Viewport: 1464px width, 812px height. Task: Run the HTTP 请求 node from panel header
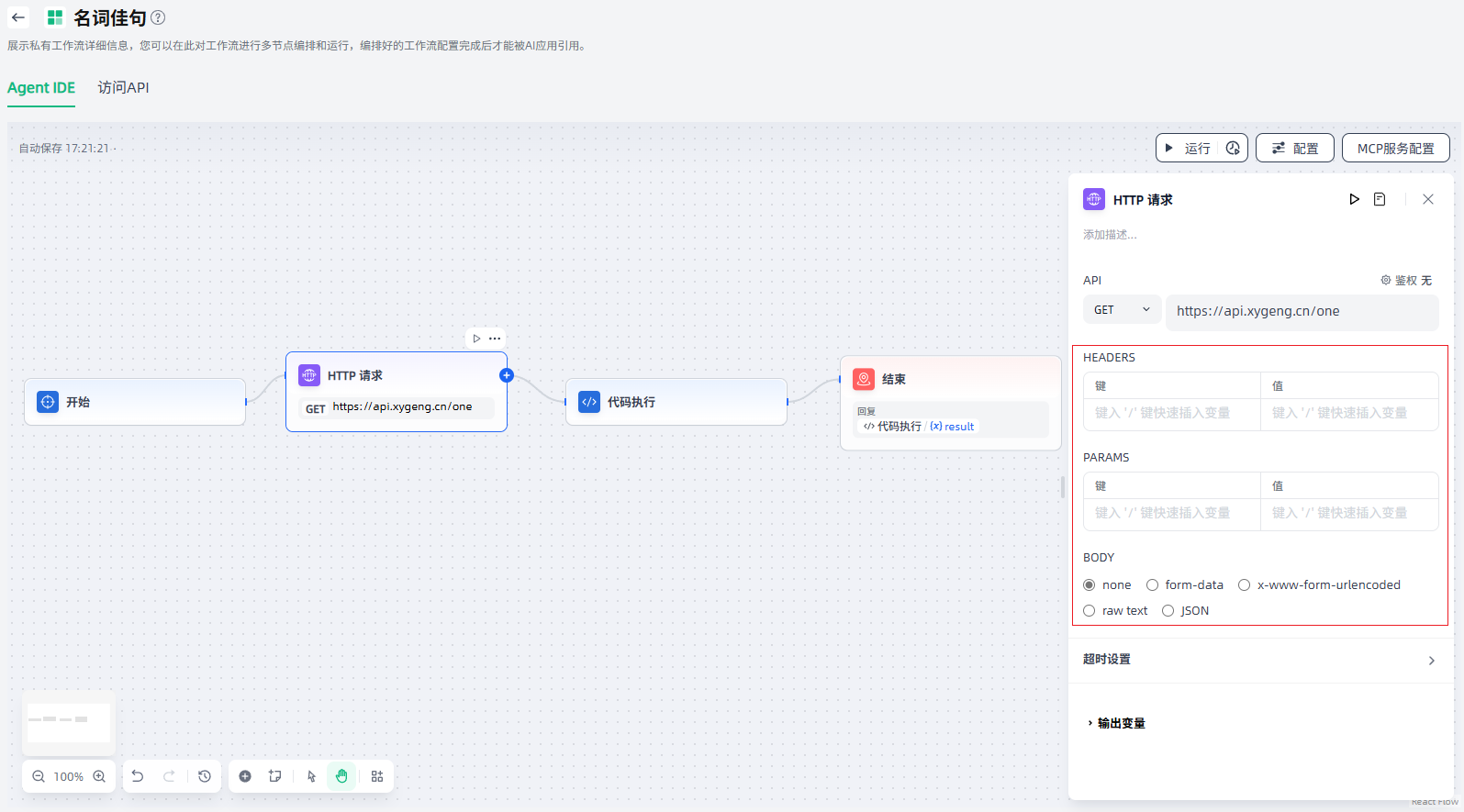pyautogui.click(x=1354, y=199)
